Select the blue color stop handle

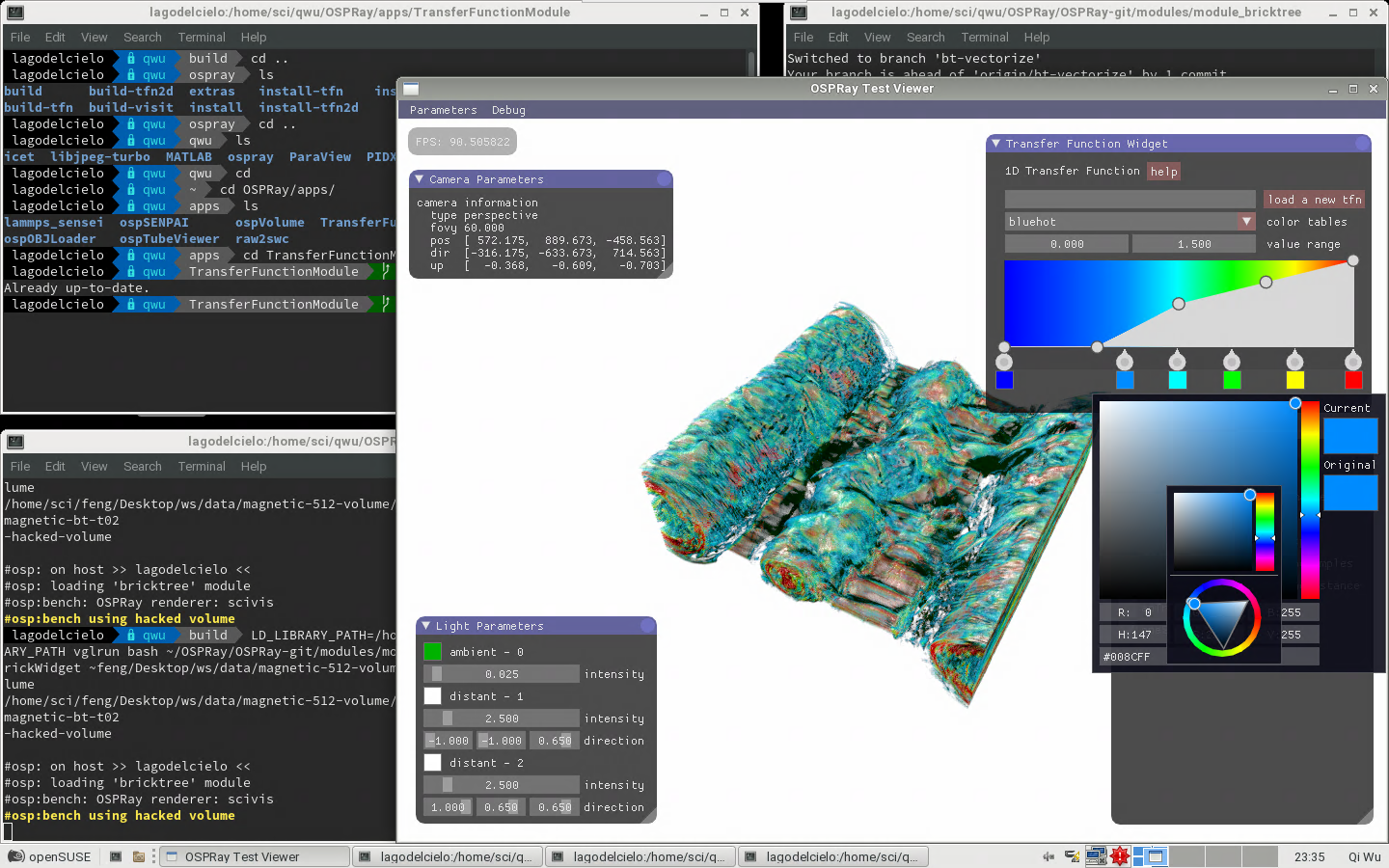[x=1004, y=362]
